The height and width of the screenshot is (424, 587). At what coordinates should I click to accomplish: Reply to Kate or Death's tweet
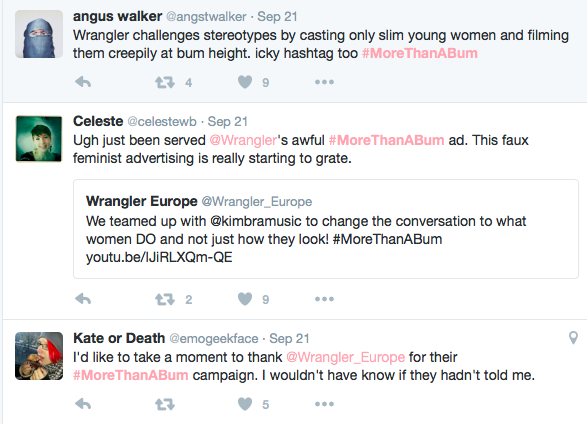click(x=83, y=404)
